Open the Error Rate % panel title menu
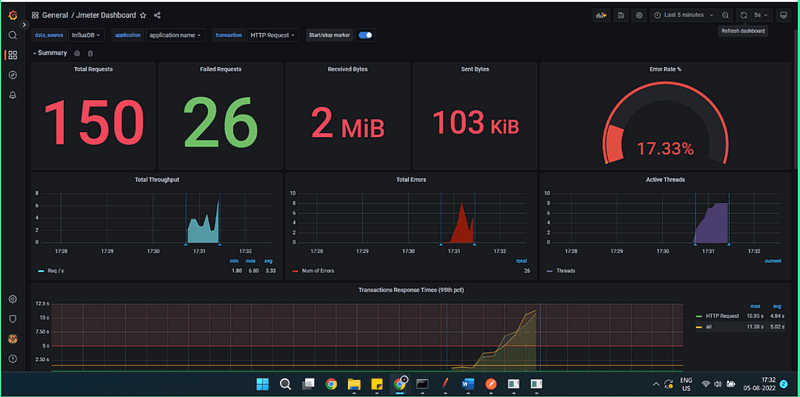 point(665,69)
